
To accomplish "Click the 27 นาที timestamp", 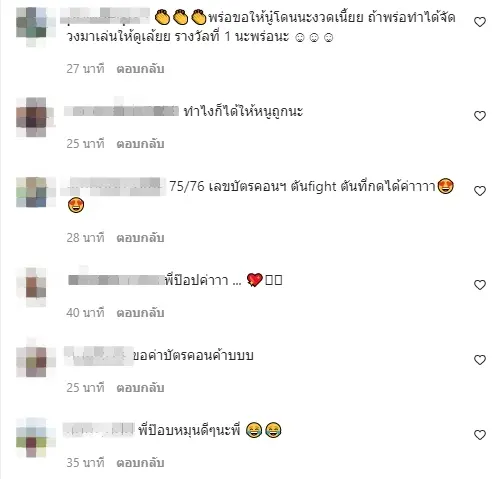I will [85, 69].
